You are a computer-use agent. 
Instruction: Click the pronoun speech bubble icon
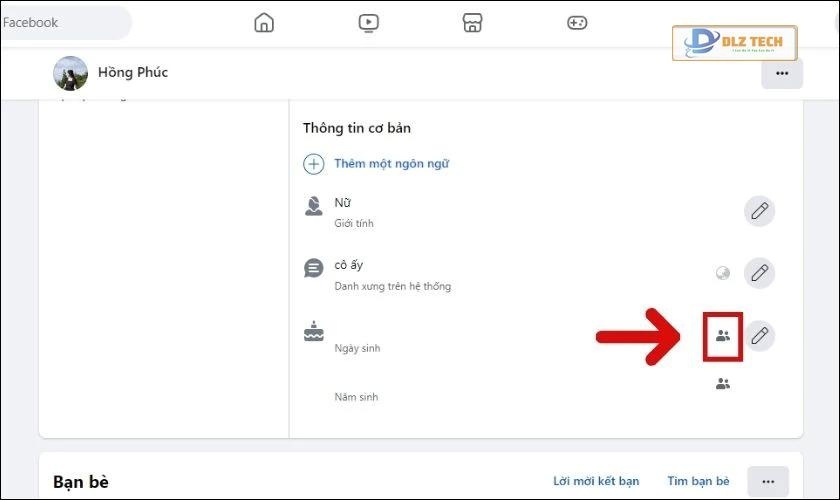pyautogui.click(x=313, y=268)
